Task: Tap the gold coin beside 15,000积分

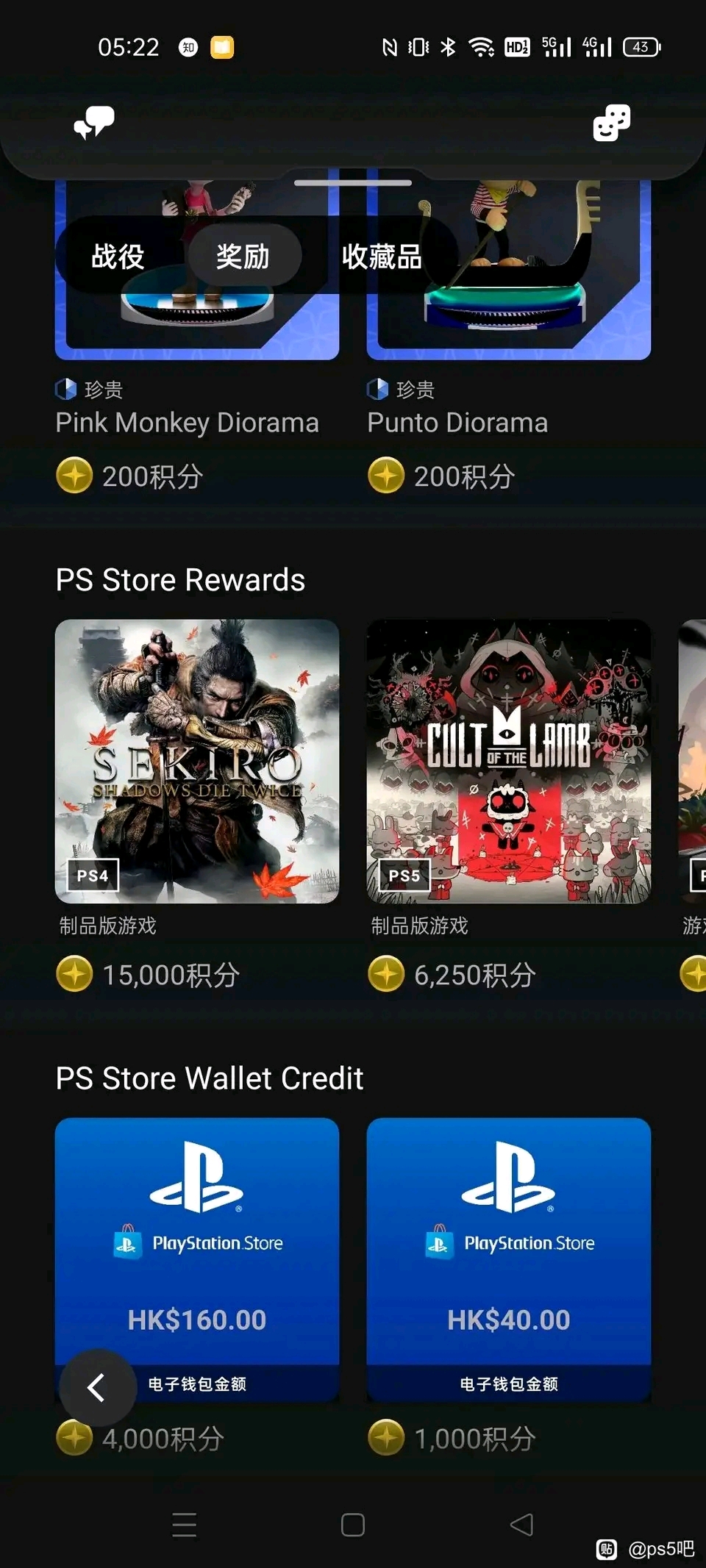Action: pos(74,973)
